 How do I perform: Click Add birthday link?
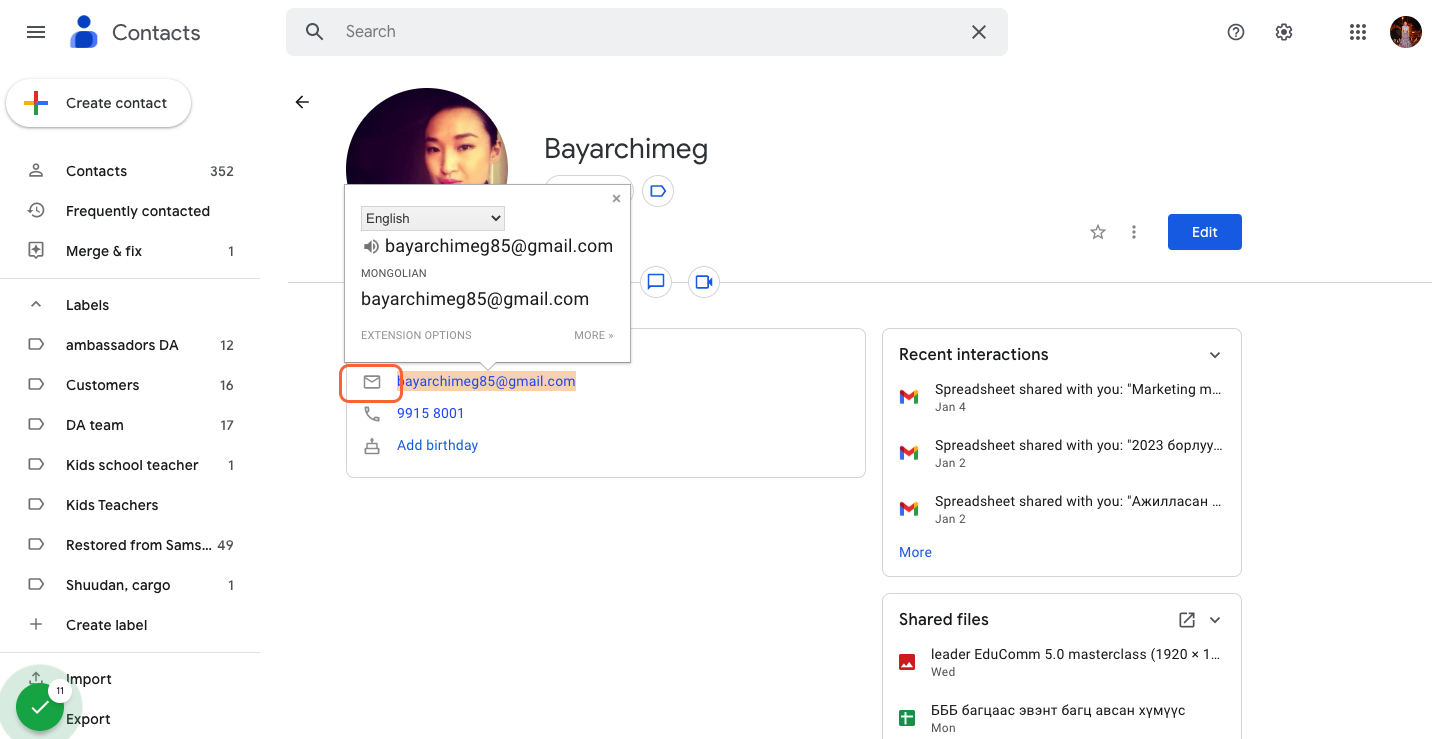coord(437,445)
